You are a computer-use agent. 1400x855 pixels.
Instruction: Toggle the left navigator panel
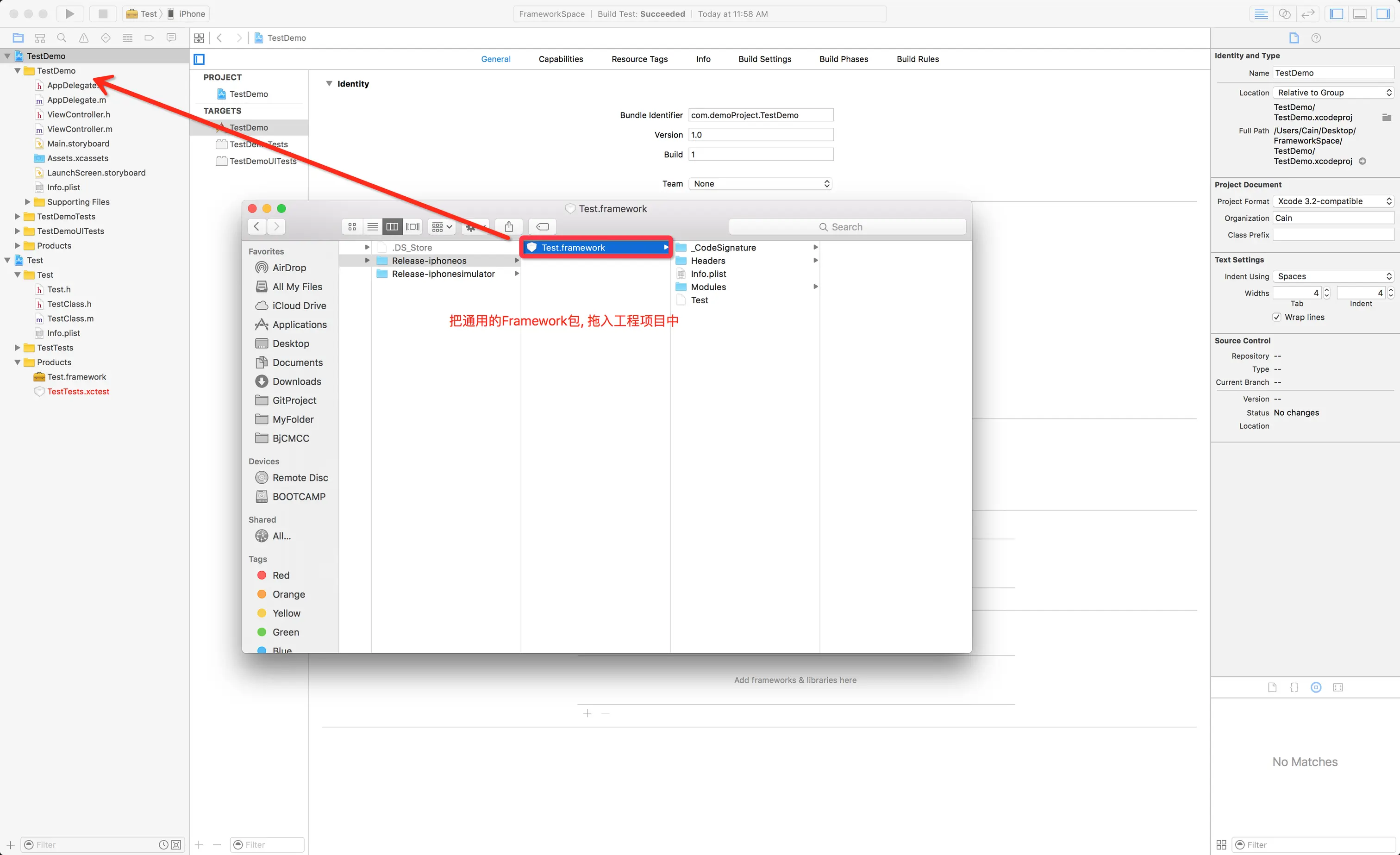(x=1337, y=13)
